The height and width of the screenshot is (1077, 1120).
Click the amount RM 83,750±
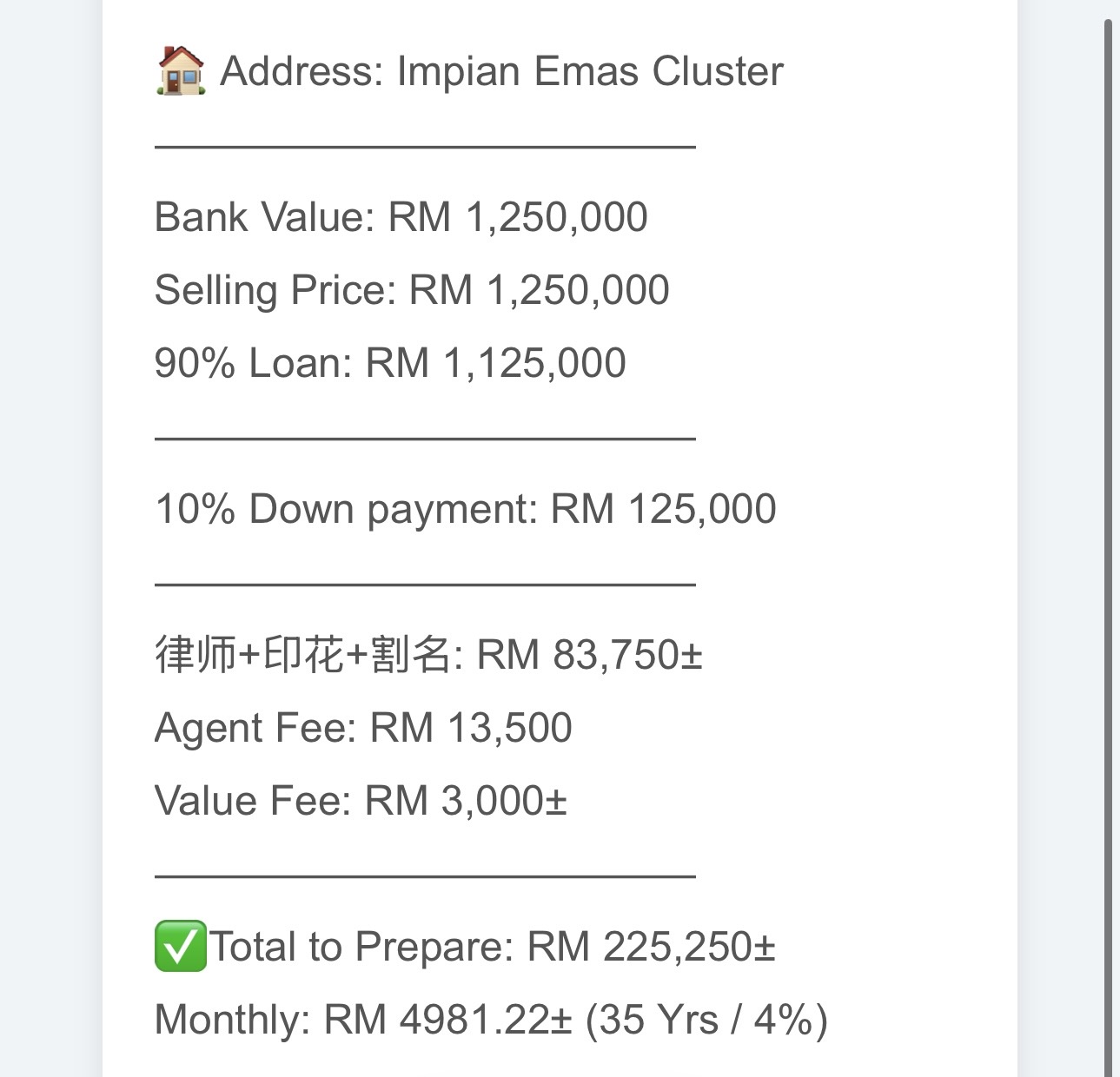[590, 655]
